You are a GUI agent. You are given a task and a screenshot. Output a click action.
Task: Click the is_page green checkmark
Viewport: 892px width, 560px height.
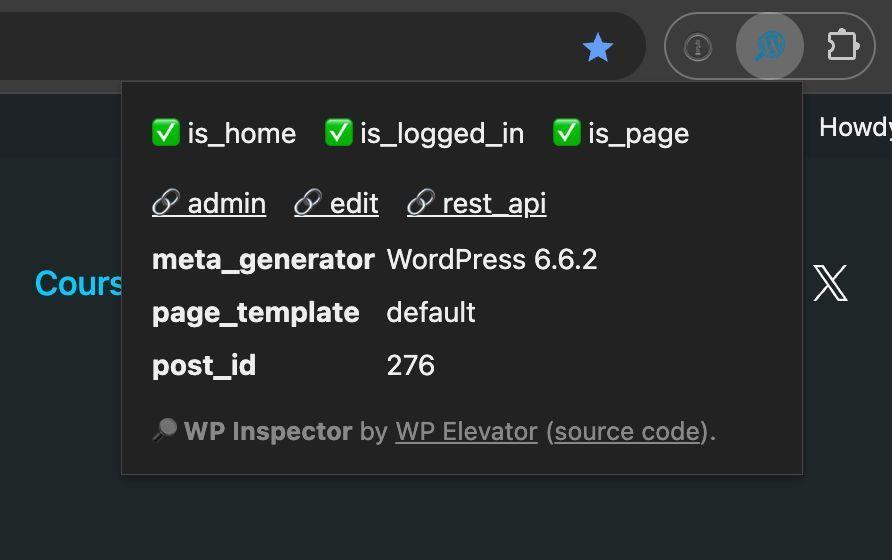pyautogui.click(x=567, y=133)
